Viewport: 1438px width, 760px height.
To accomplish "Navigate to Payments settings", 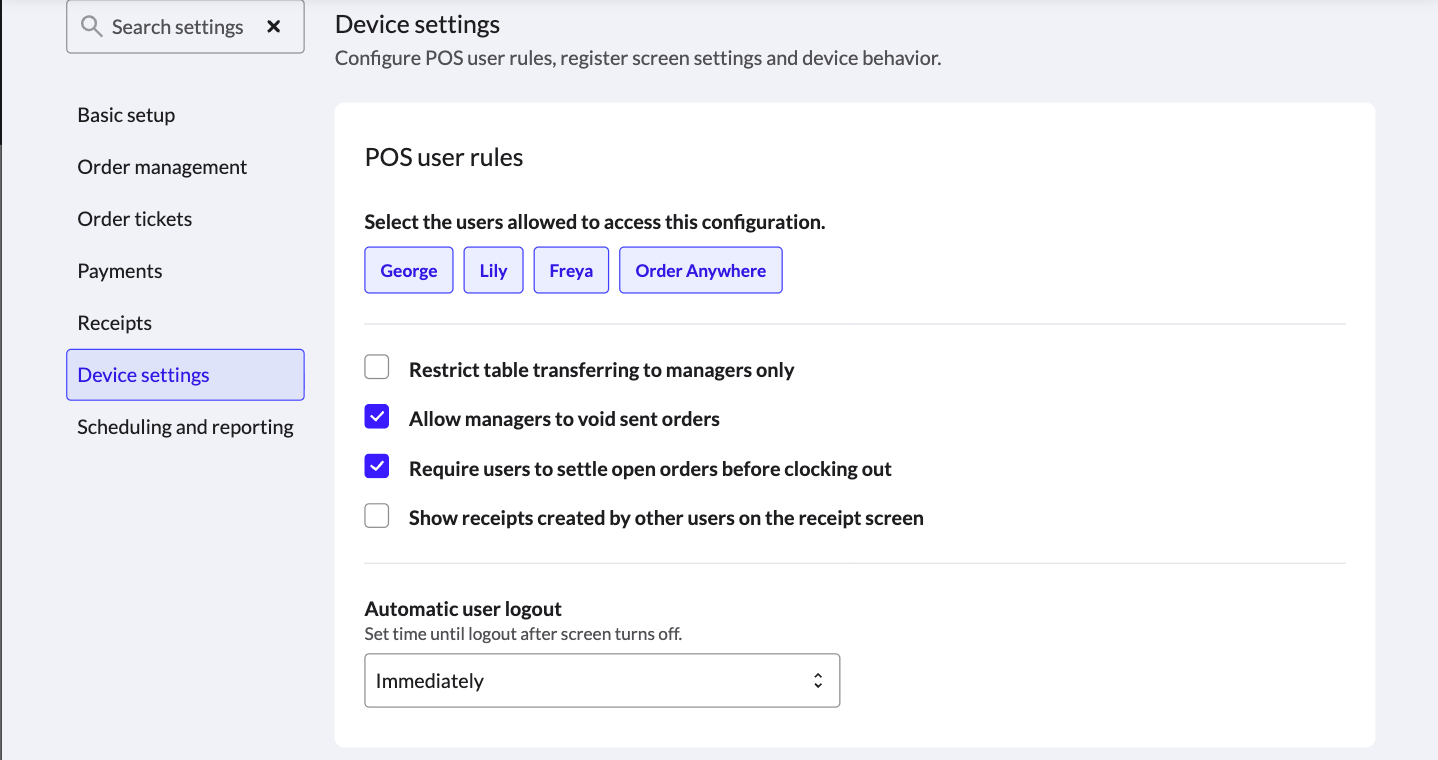I will pos(120,271).
